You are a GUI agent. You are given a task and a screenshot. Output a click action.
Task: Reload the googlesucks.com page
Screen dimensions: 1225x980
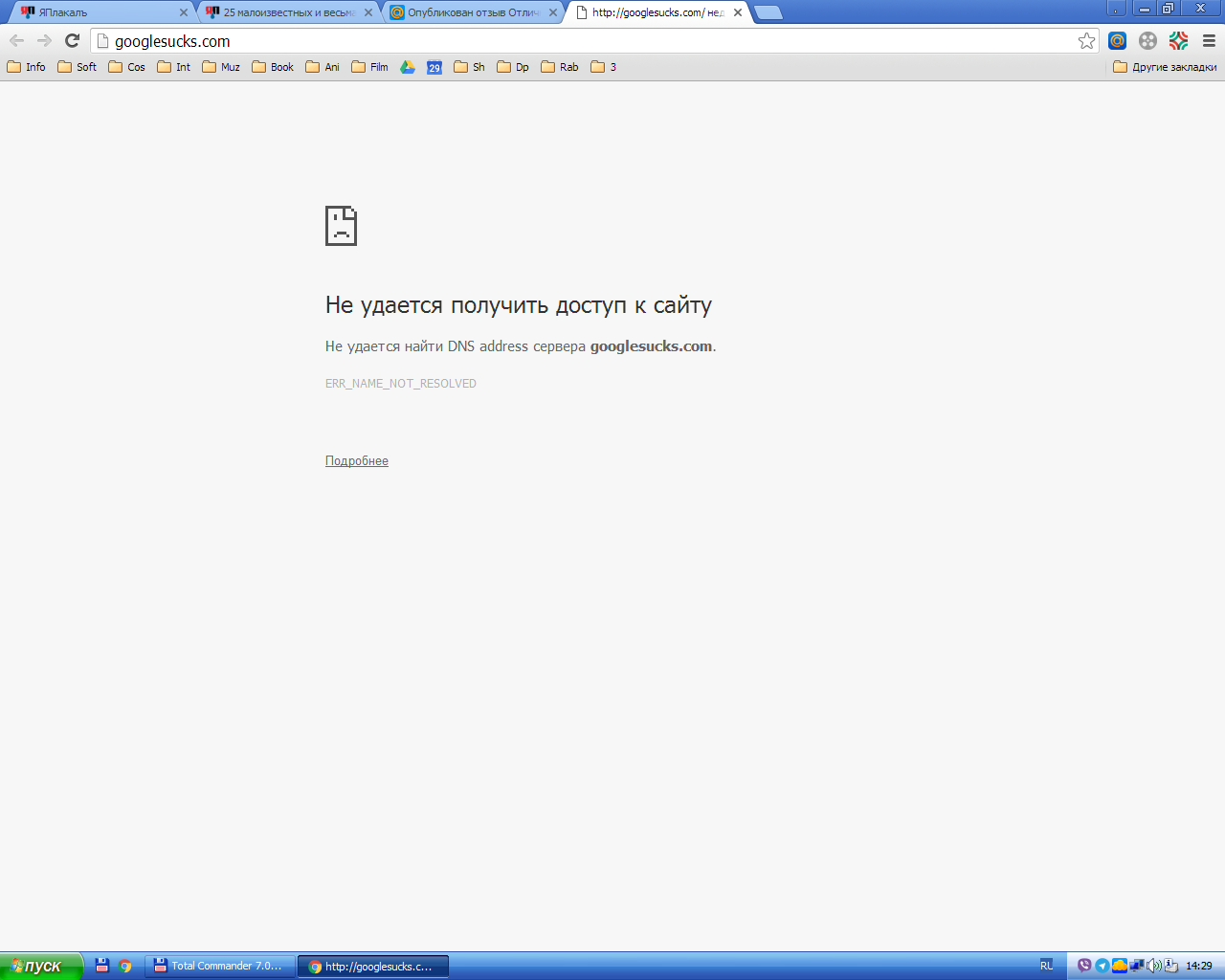pyautogui.click(x=72, y=40)
